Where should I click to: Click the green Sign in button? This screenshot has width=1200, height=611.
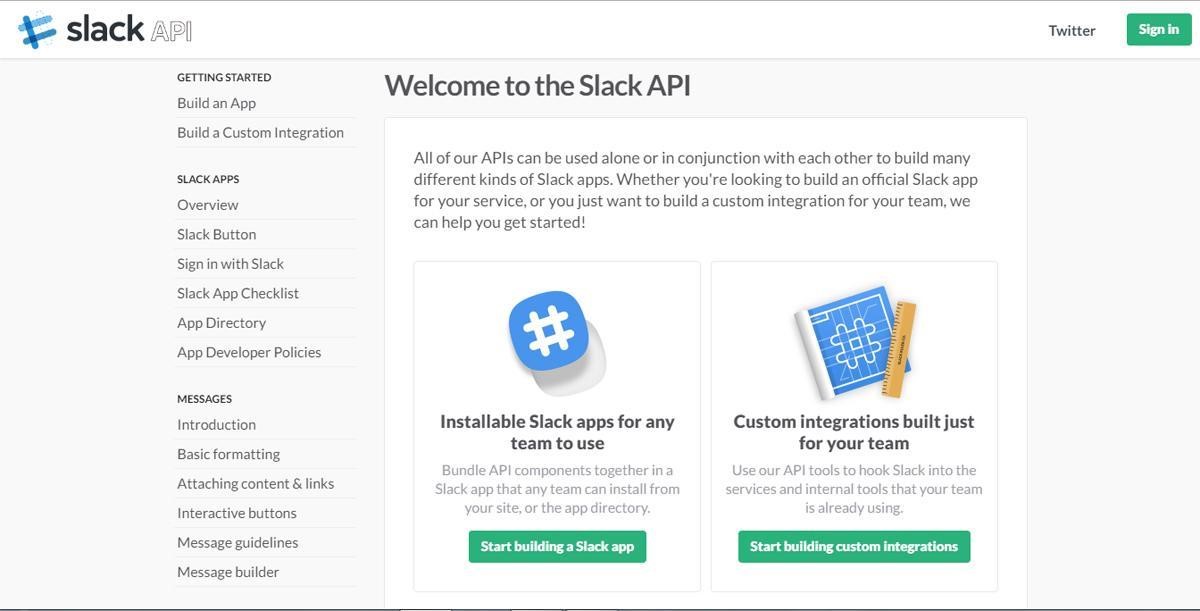1159,29
